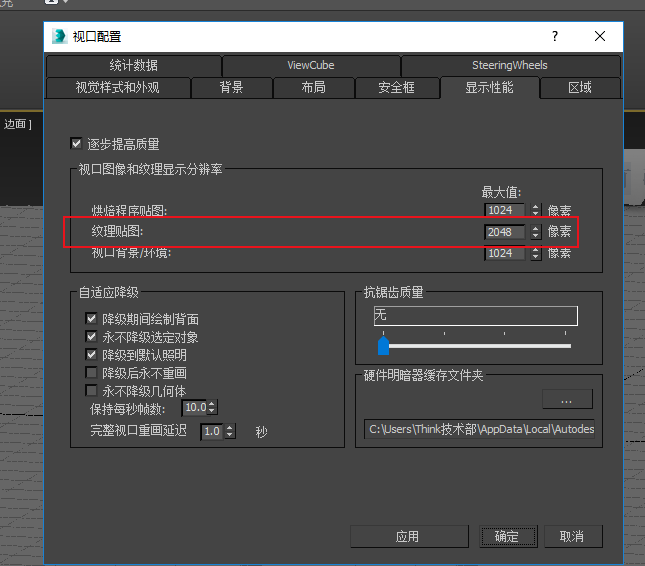Select the 视觉样式和外观 tab
645x566 pixels.
point(118,88)
